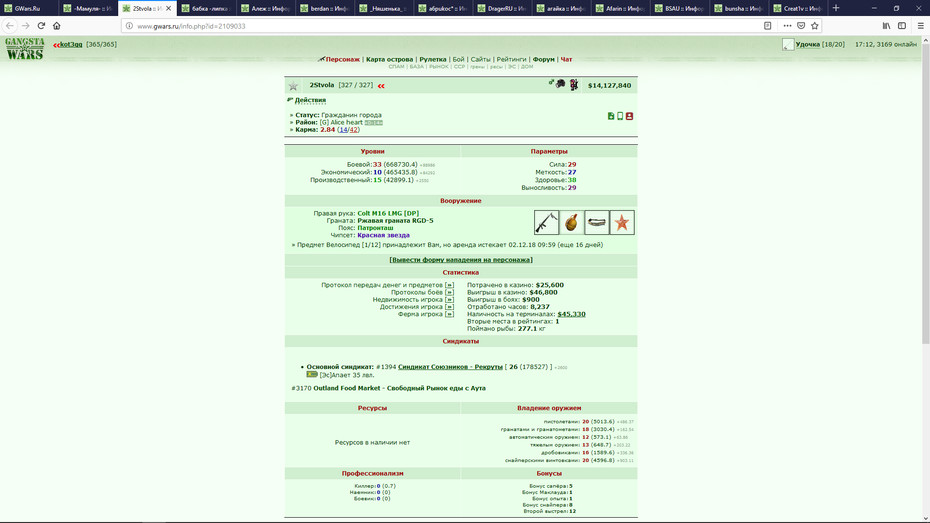Toggle reader view icon in the address bar
The image size is (930, 523).
coord(767,26)
